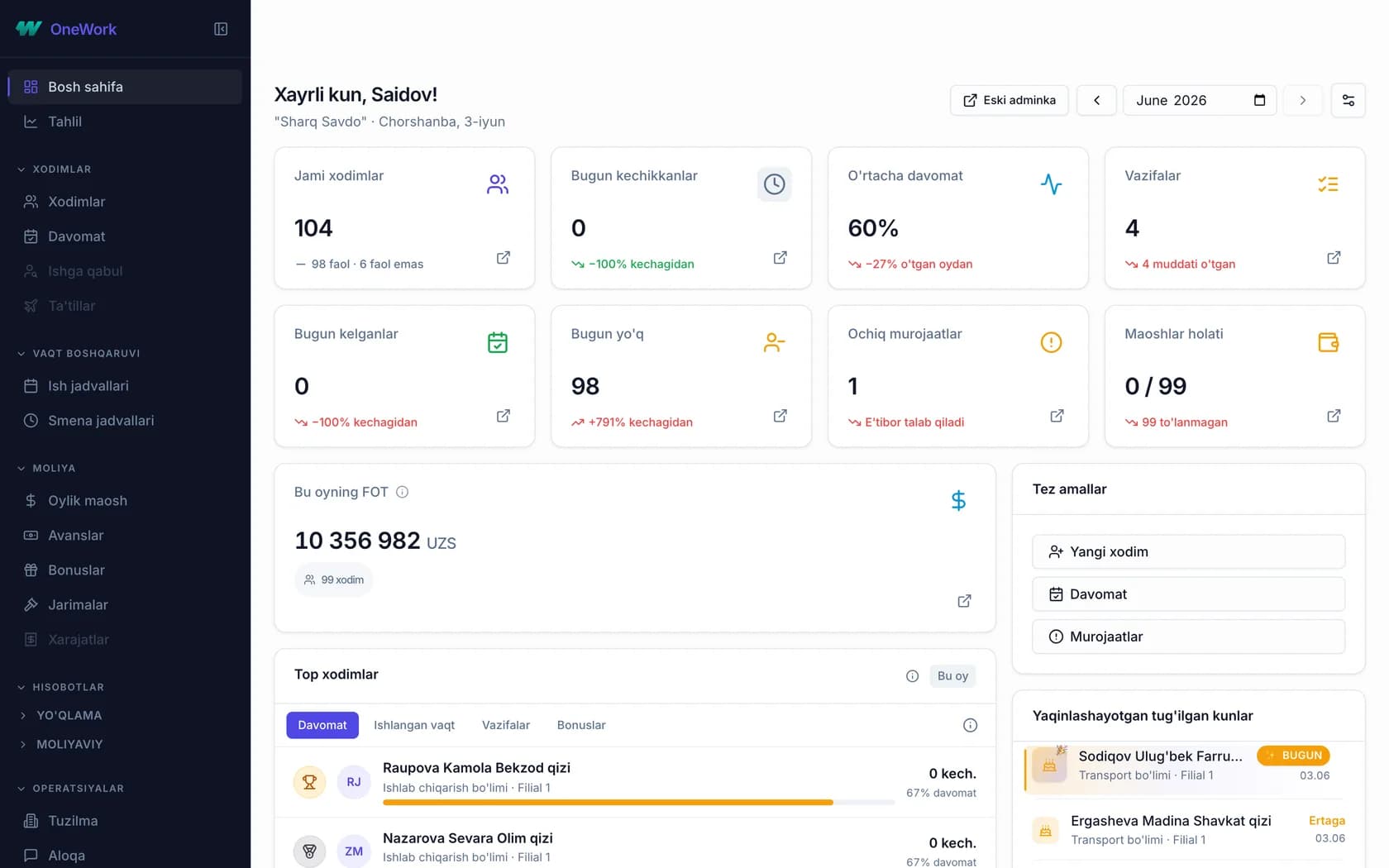Expand the MOLIYAVIY reports group

click(x=60, y=745)
